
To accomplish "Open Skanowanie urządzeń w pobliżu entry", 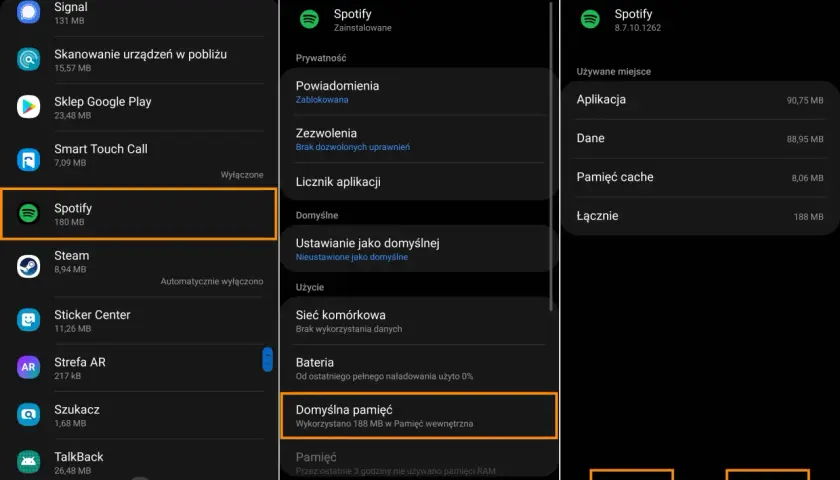I will (x=139, y=59).
